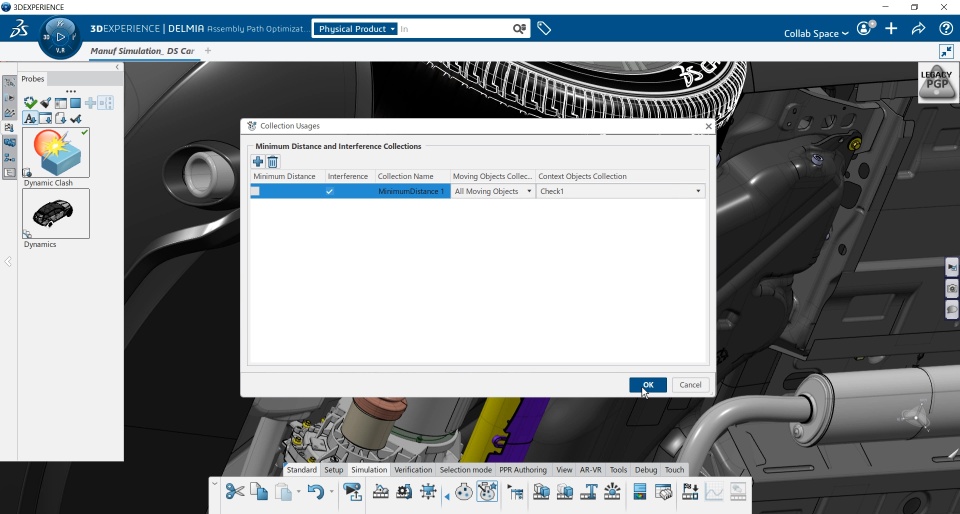Image resolution: width=960 pixels, height=514 pixels.
Task: Select the MinimumDistance 1 collection name cell
Action: (x=411, y=192)
